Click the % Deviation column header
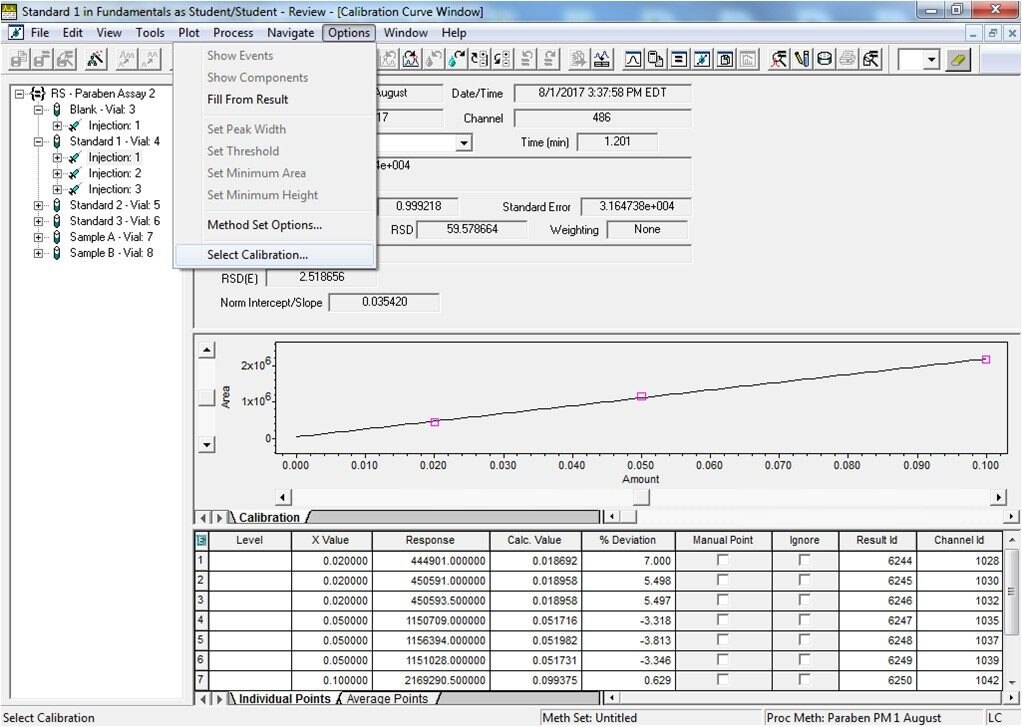The image size is (1022, 727). pyautogui.click(x=628, y=540)
